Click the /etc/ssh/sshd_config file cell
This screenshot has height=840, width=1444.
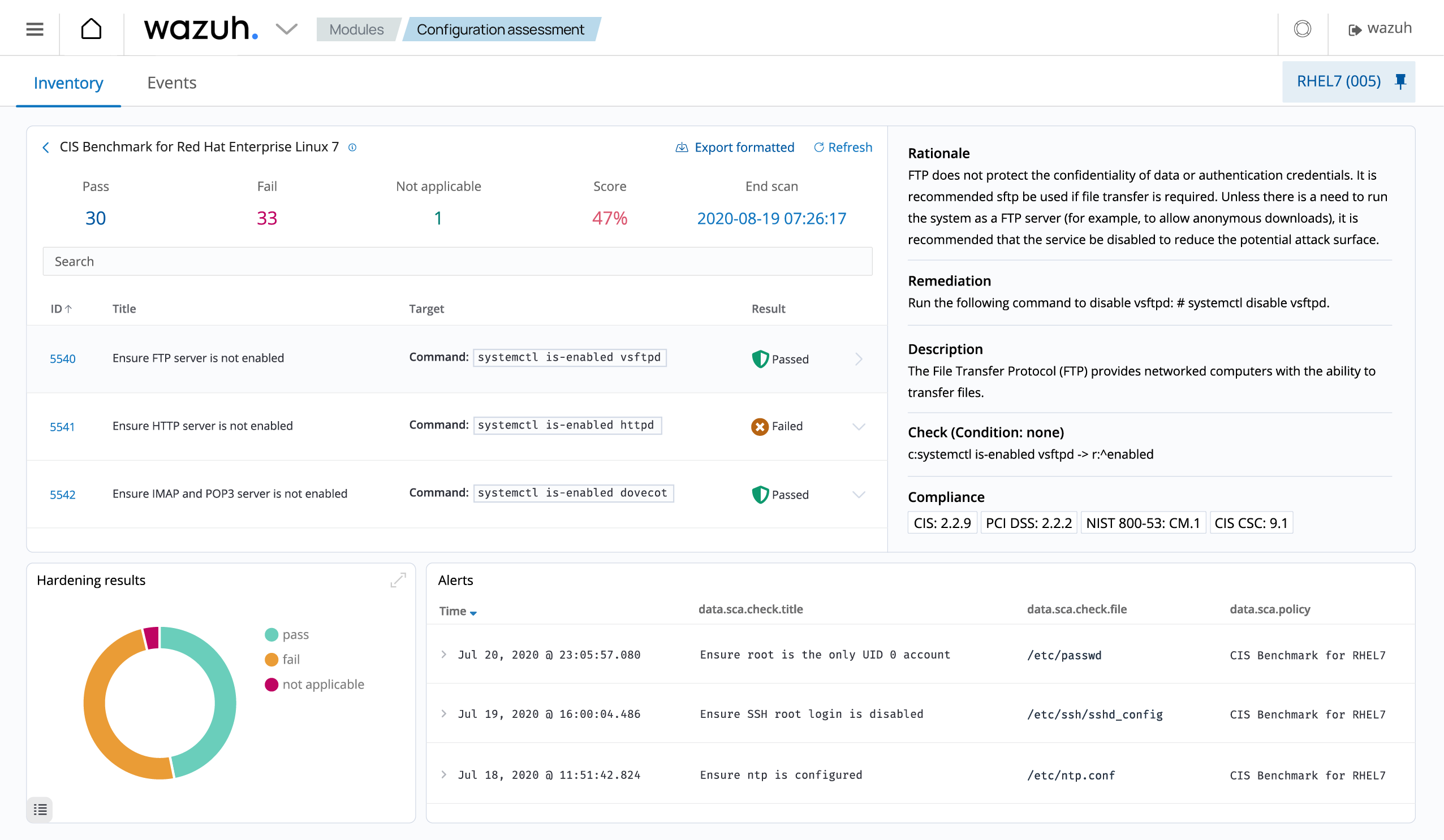(1094, 715)
